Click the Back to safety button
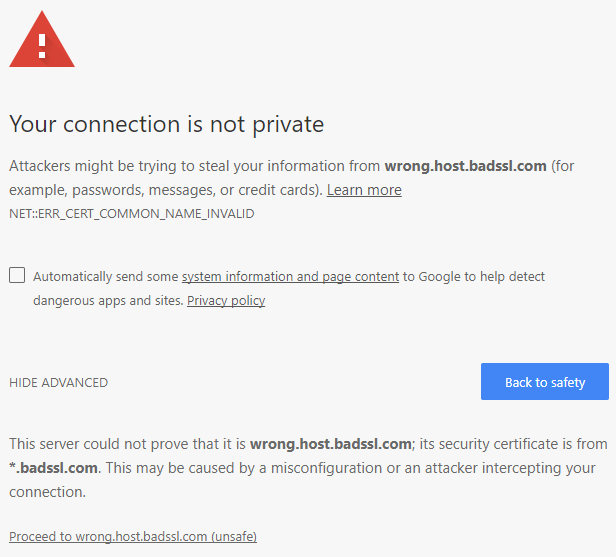The image size is (616, 557). pyautogui.click(x=545, y=381)
